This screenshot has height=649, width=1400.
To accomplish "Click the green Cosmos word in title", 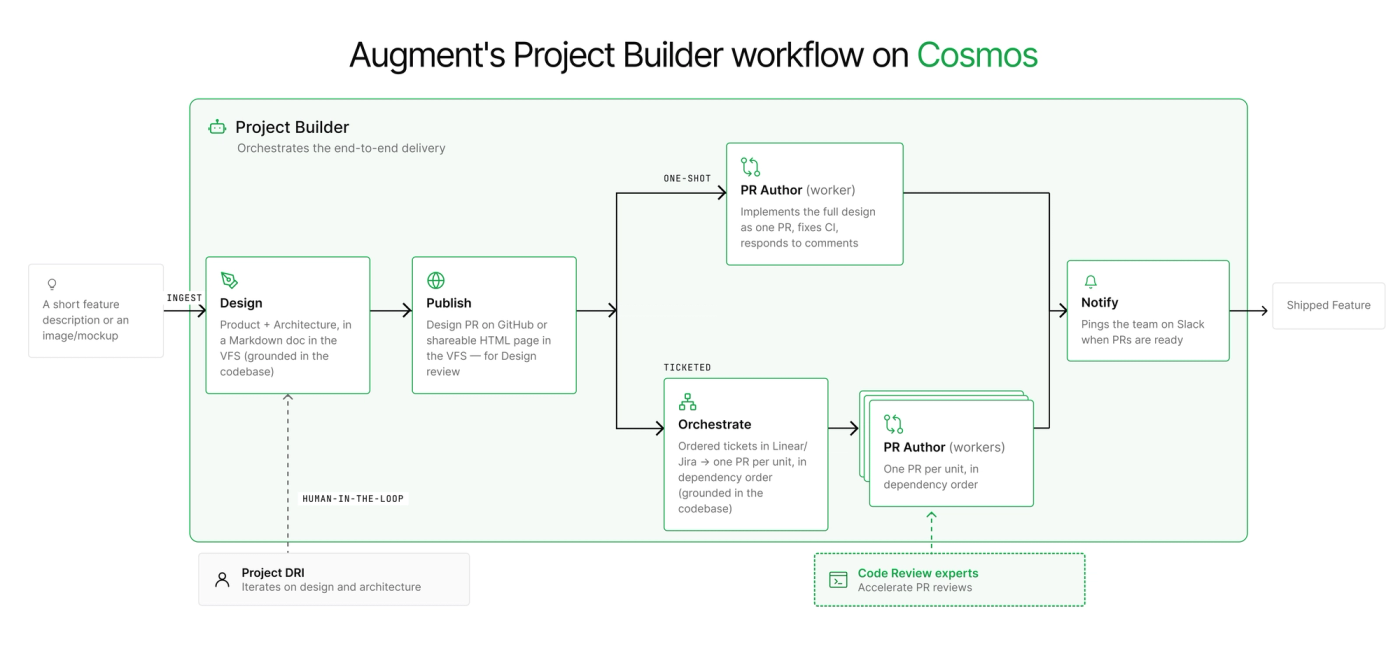I will coord(977,55).
